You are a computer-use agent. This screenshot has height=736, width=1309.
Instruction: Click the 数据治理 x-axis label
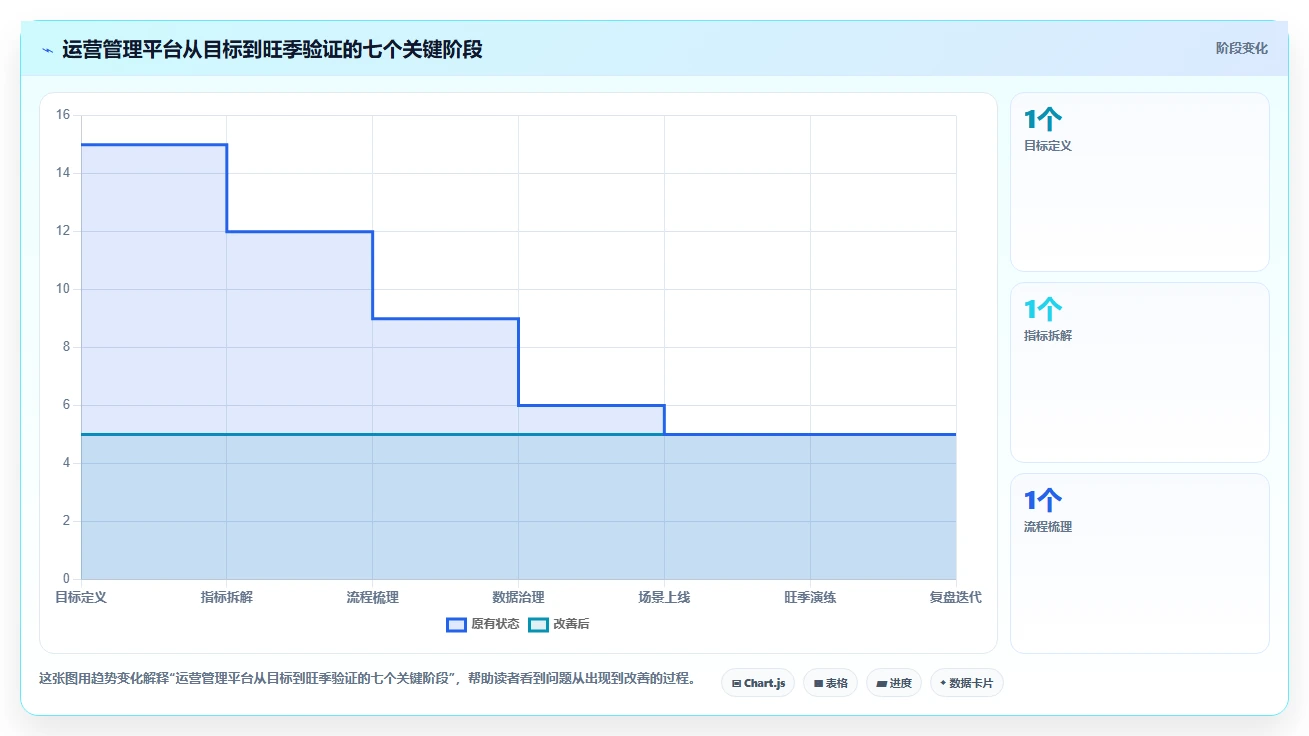point(519,597)
